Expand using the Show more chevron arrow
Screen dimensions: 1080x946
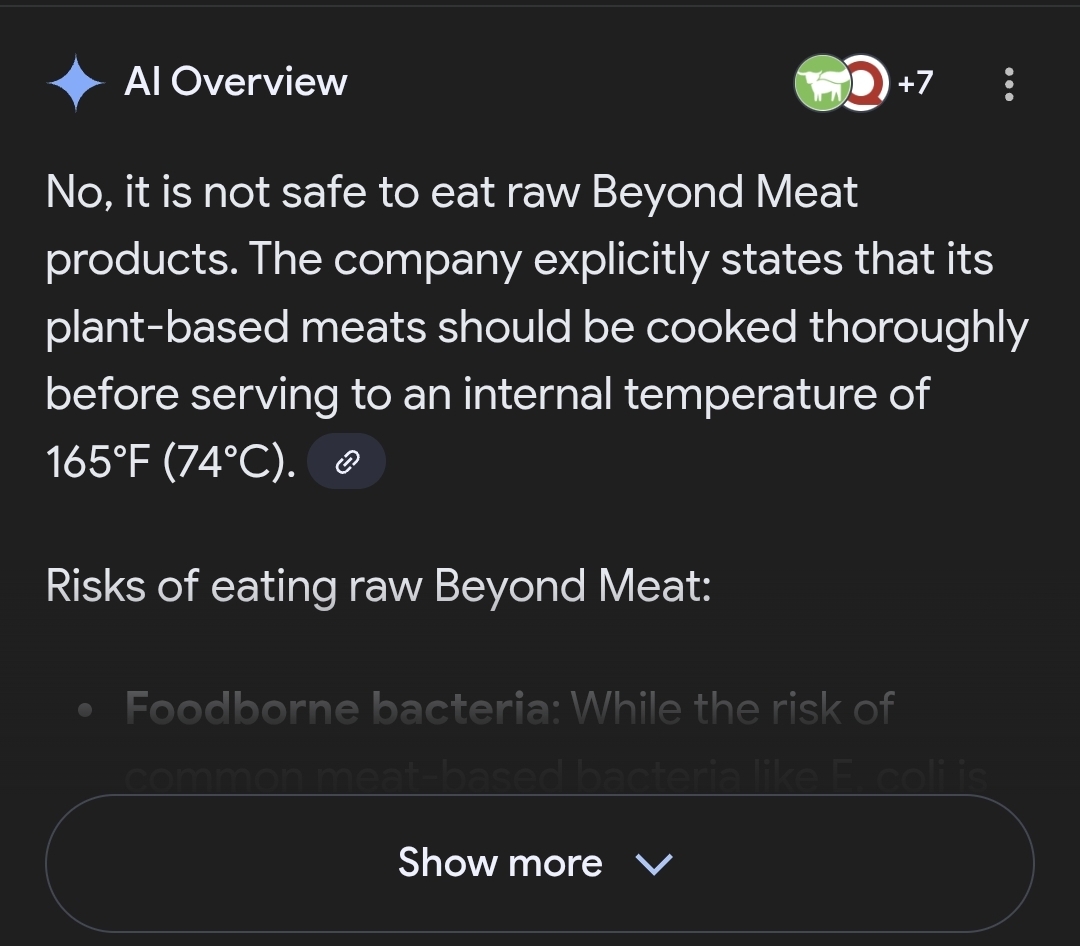(x=654, y=863)
